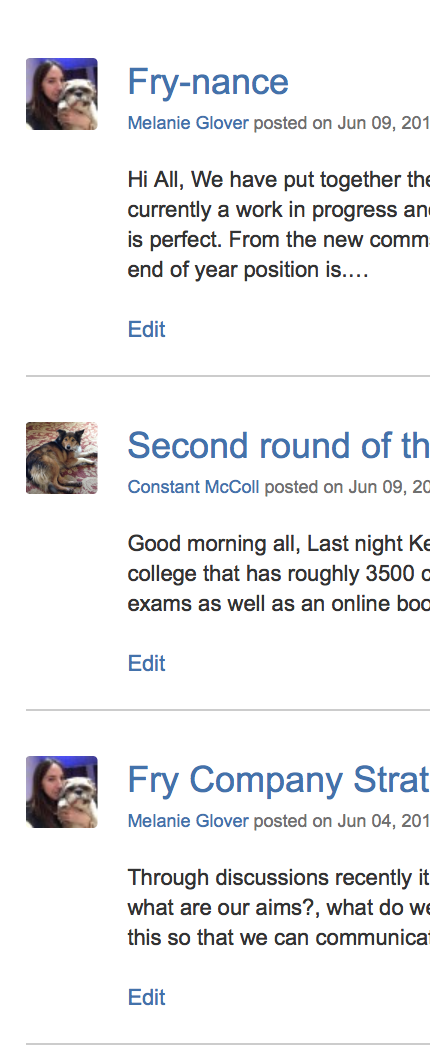The height and width of the screenshot is (1050, 430).
Task: Click the 'Through discussions recently' excerpt
Action: [279, 907]
